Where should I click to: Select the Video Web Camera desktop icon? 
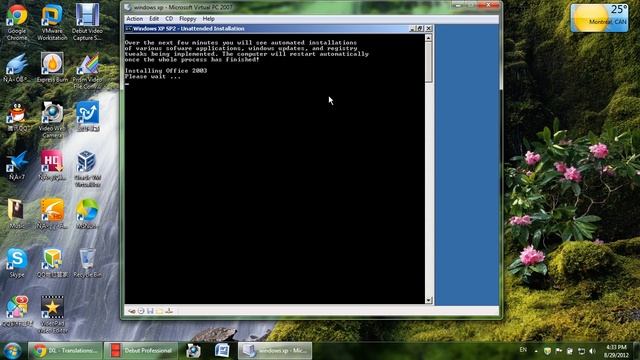point(52,120)
